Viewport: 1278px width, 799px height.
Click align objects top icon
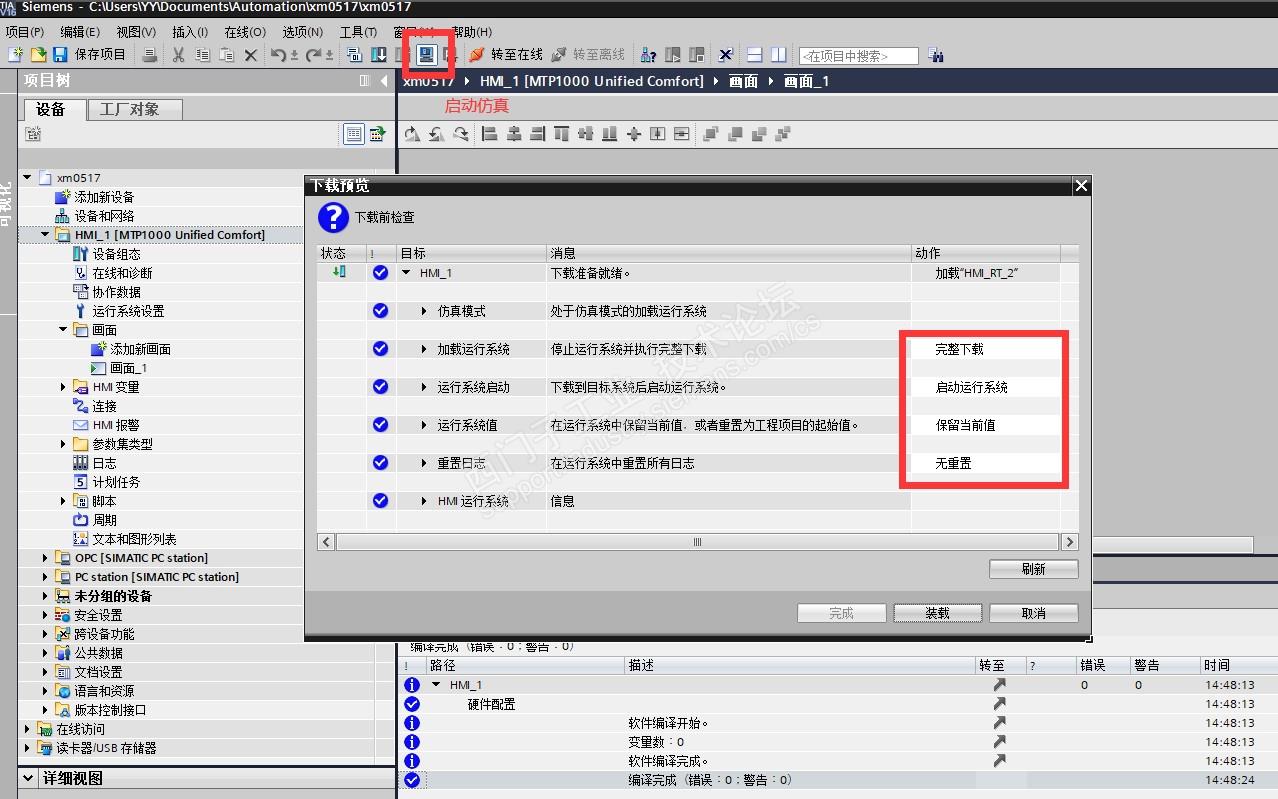click(561, 134)
